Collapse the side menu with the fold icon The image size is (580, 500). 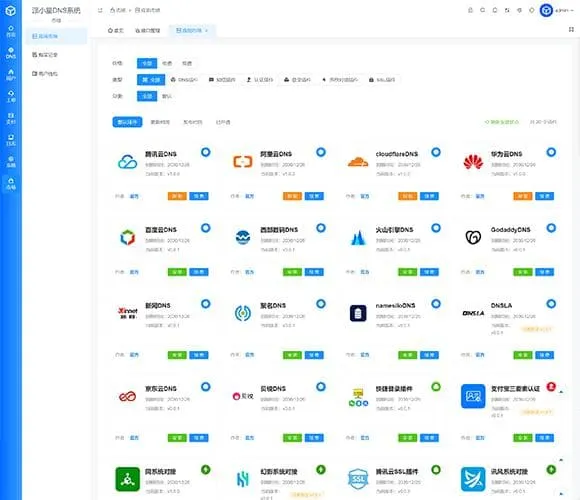(x=100, y=10)
